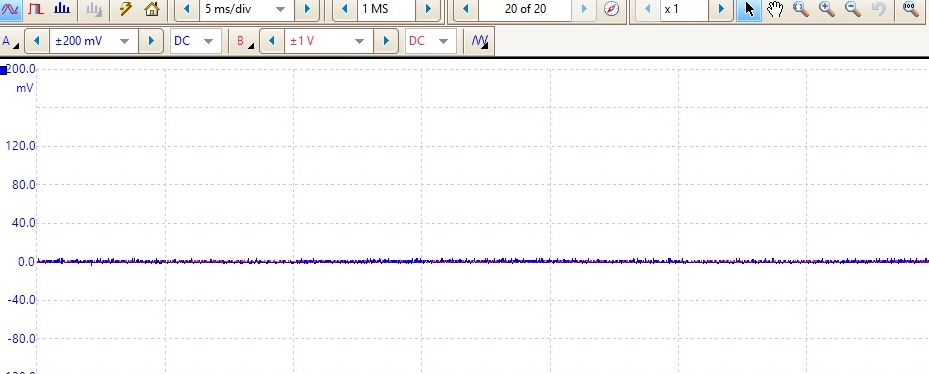Decrease the x 1 zoom factor

point(648,9)
